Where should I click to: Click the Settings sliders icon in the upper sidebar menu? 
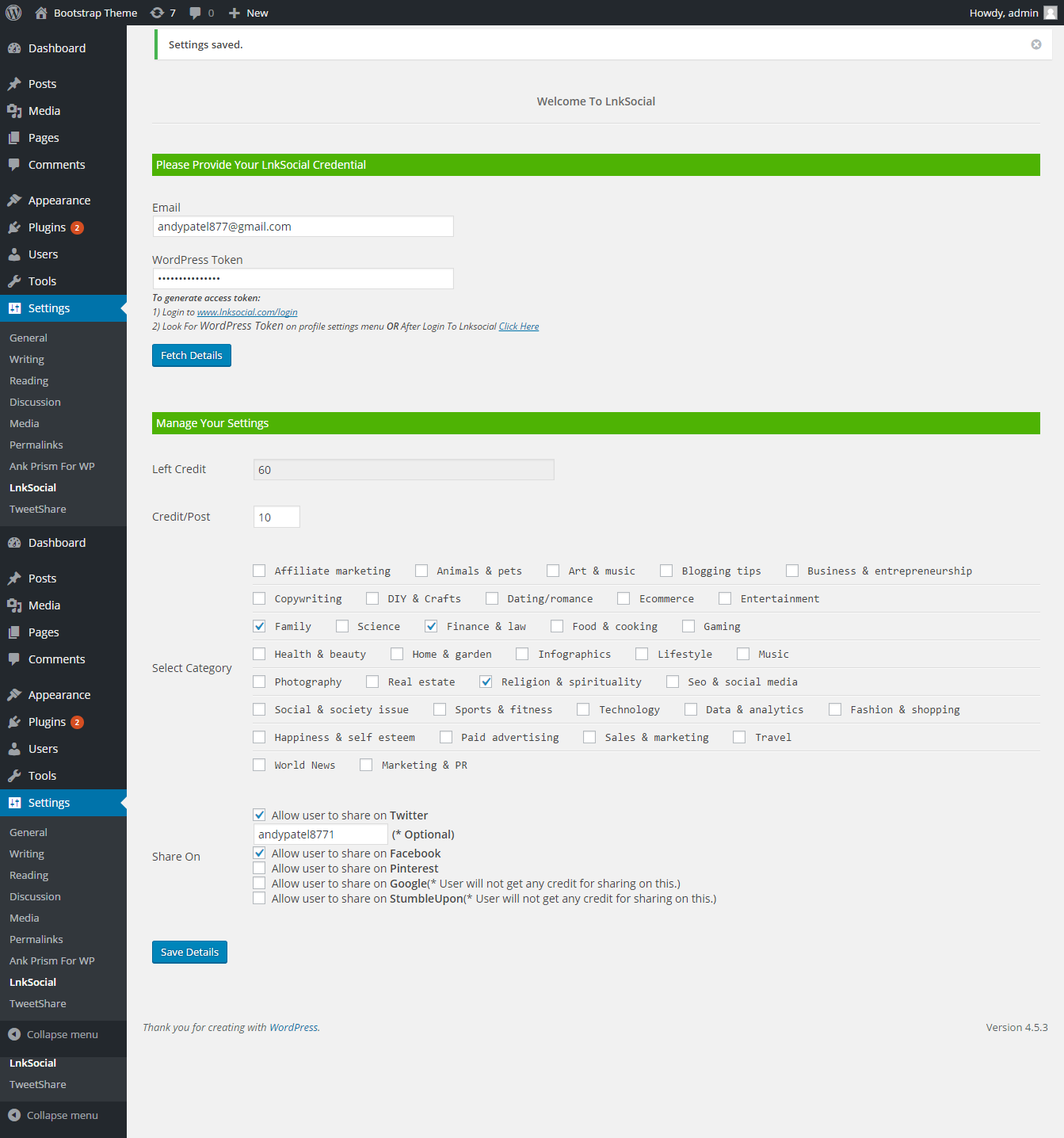[14, 308]
